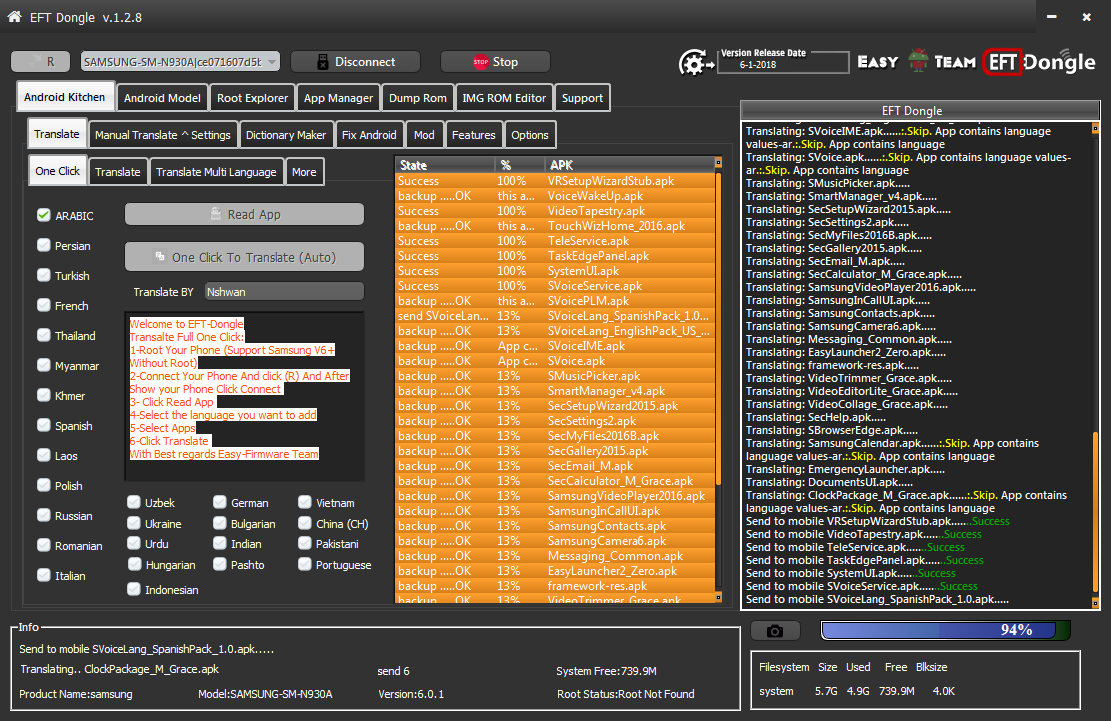Check the Uzbek checkbox
1111x721 pixels.
134,502
